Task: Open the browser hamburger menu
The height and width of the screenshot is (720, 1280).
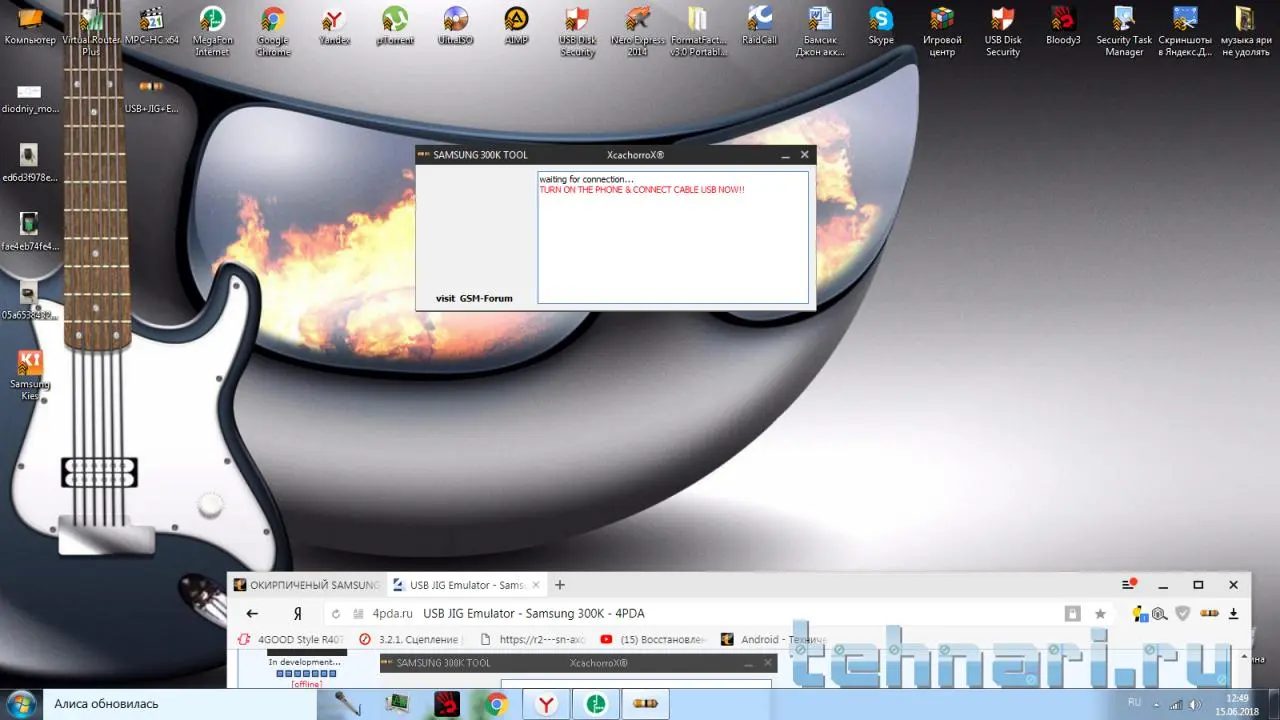Action: click(x=1130, y=585)
